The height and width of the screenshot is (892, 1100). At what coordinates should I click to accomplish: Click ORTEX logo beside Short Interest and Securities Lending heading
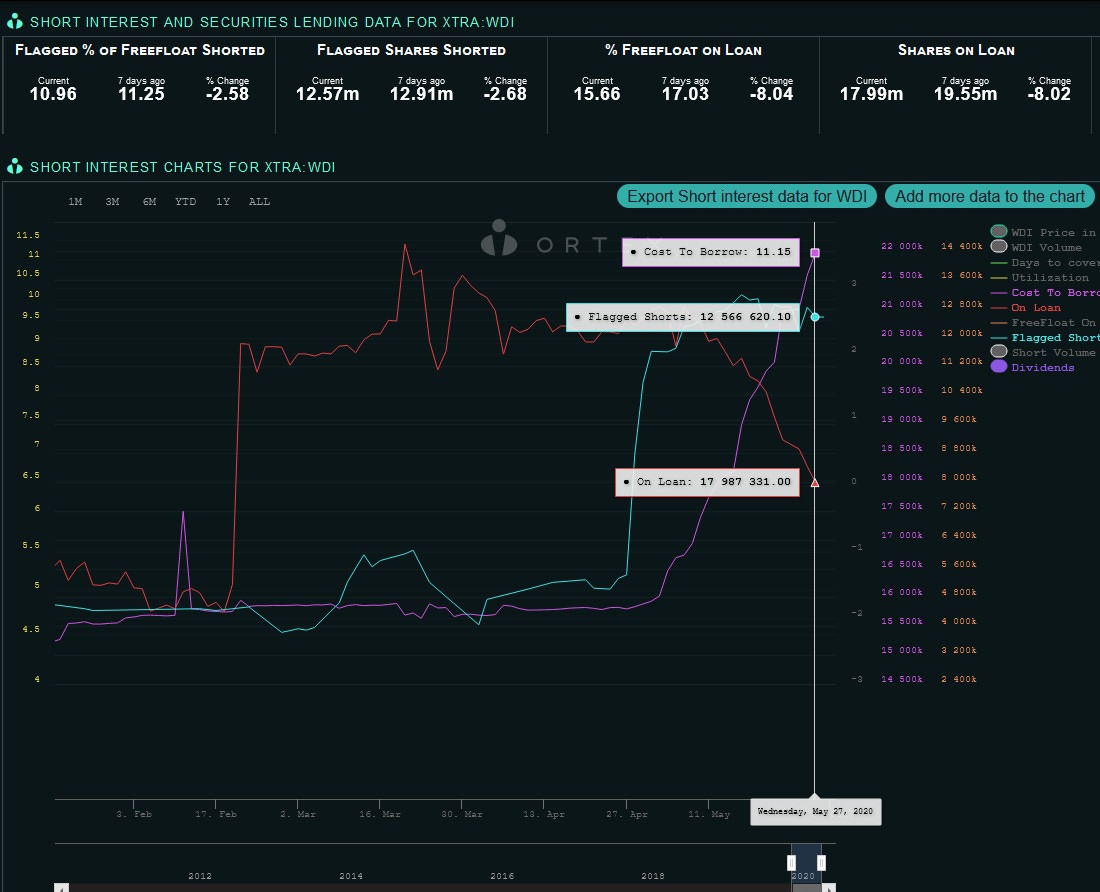tap(15, 22)
